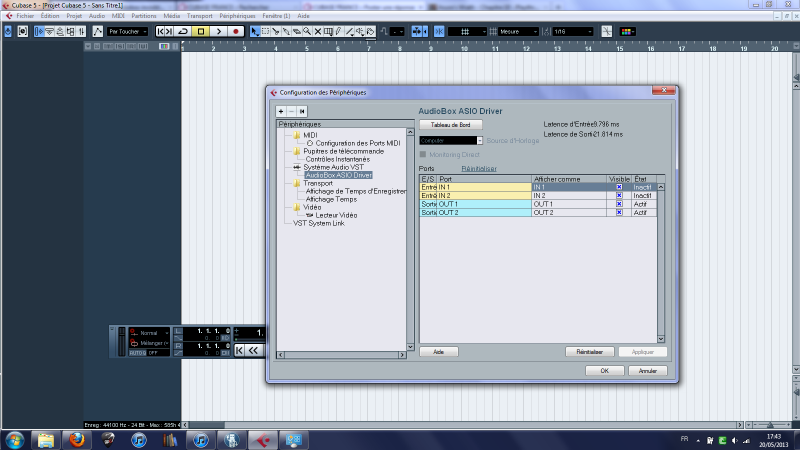Toggle Snap to Zero Crossing button

pos(607,32)
